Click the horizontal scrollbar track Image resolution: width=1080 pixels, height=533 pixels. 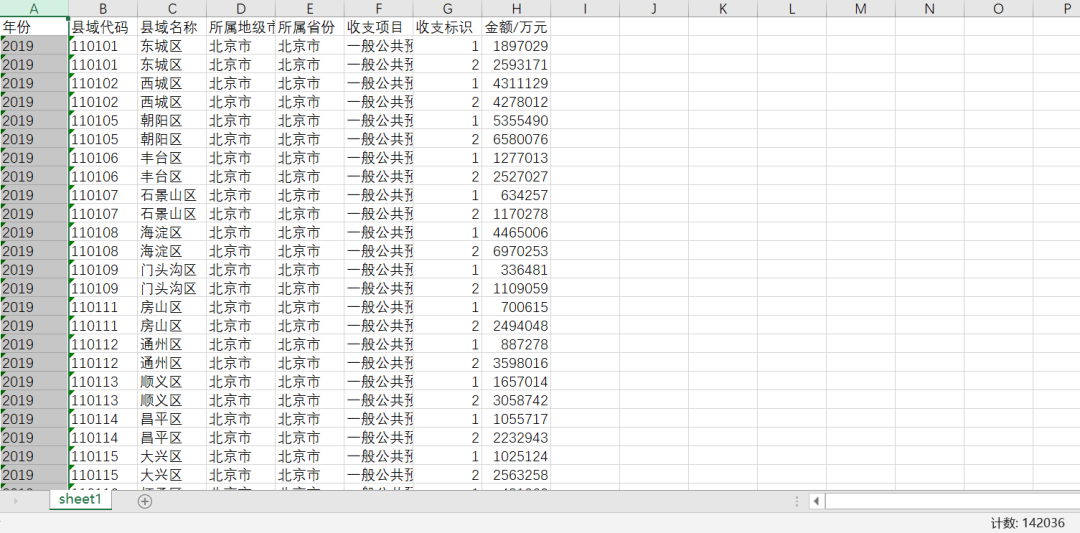[952, 501]
